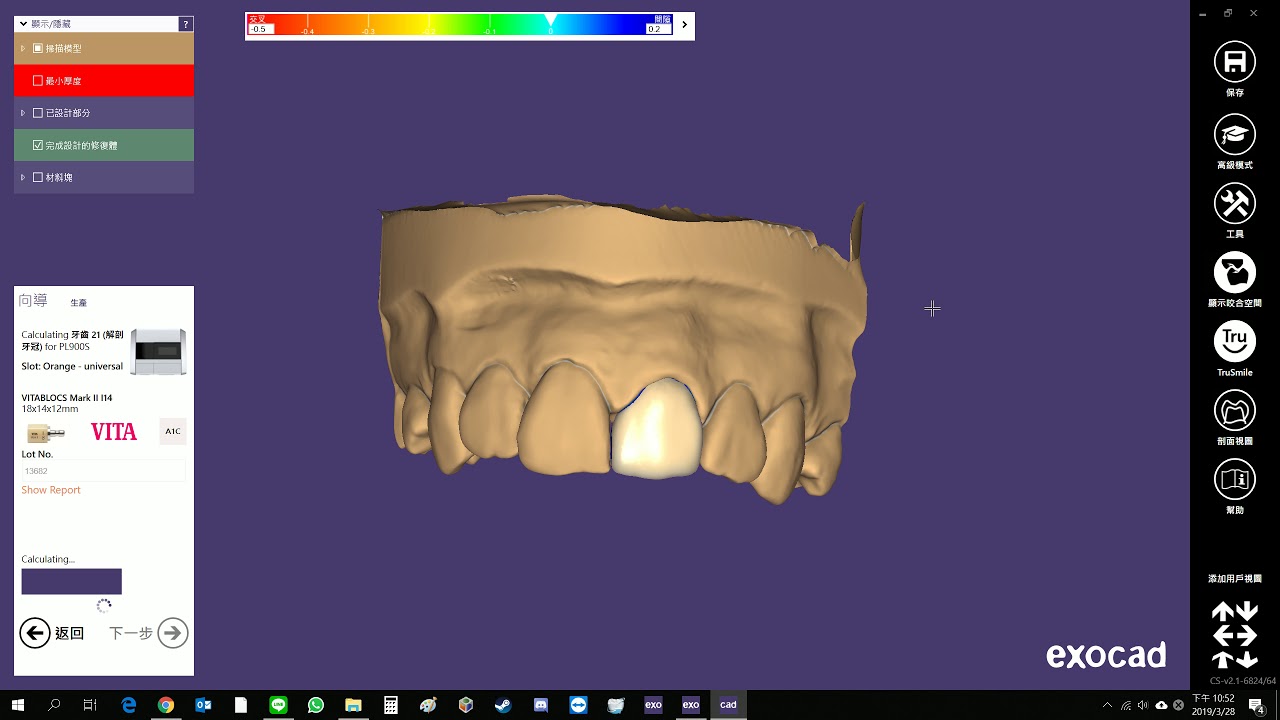Open the Show Report link
Screen dimensions: 1280x720
[x=51, y=490]
